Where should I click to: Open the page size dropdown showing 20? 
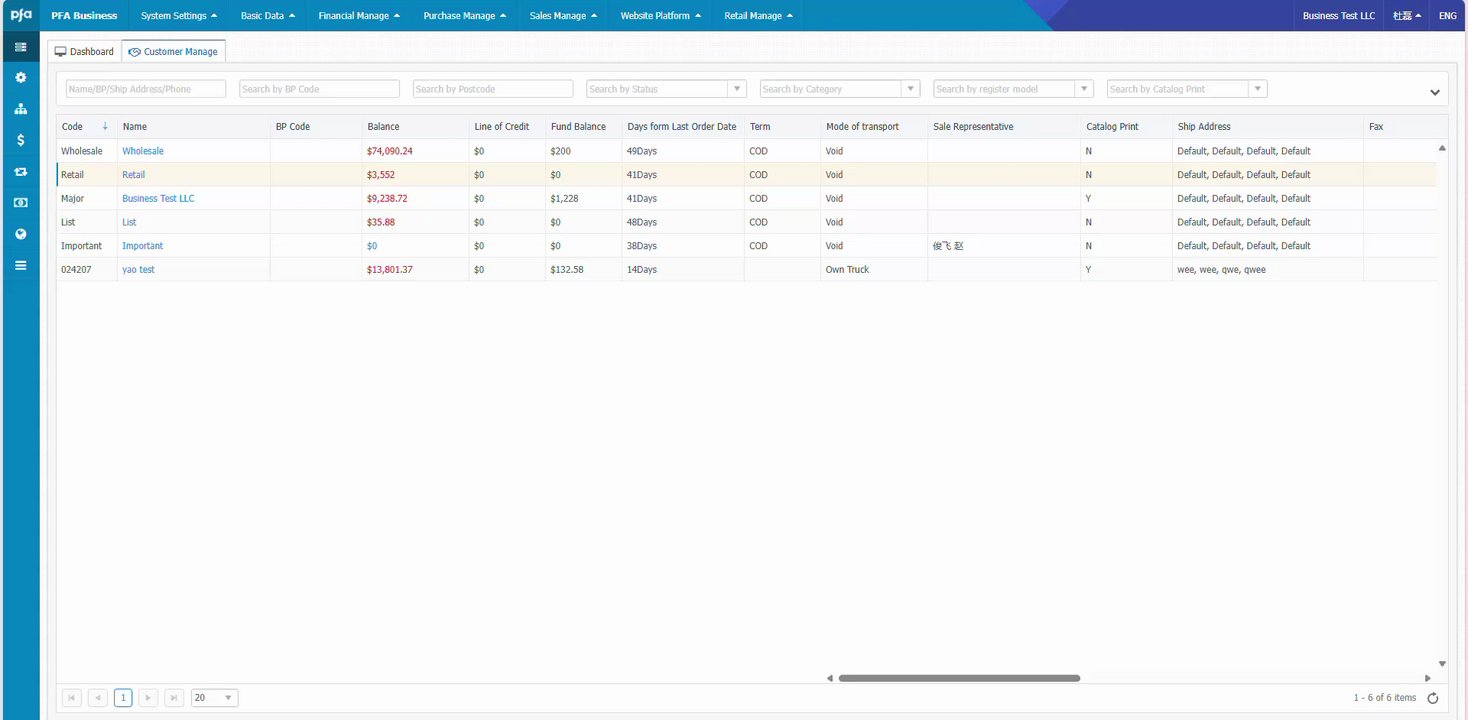coord(215,698)
